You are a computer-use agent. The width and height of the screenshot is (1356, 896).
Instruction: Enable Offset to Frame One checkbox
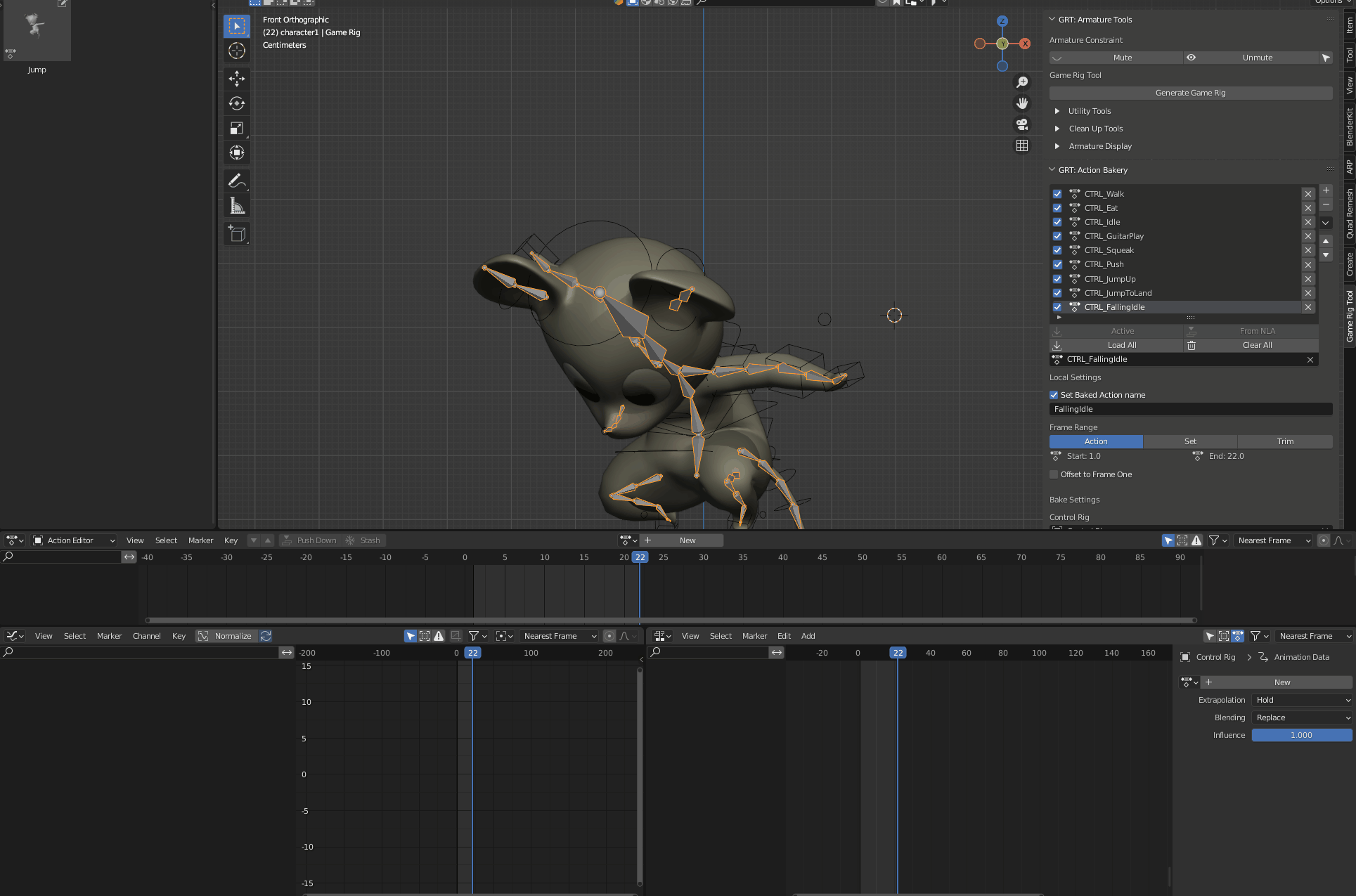1054,474
